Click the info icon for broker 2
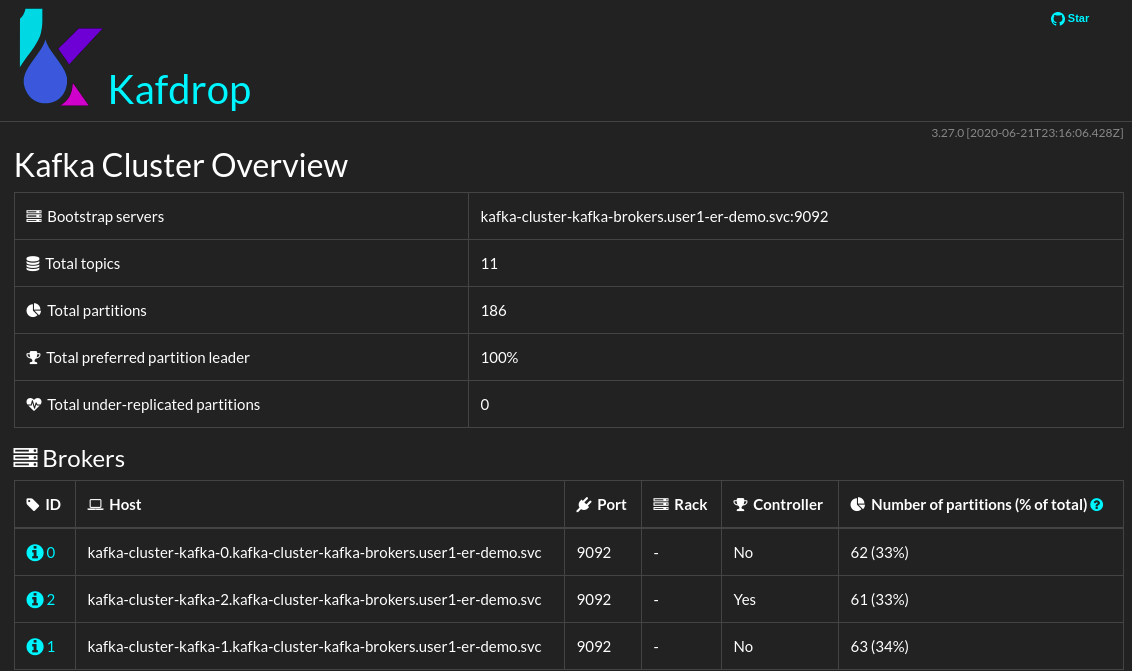The image size is (1132, 671). click(x=35, y=599)
